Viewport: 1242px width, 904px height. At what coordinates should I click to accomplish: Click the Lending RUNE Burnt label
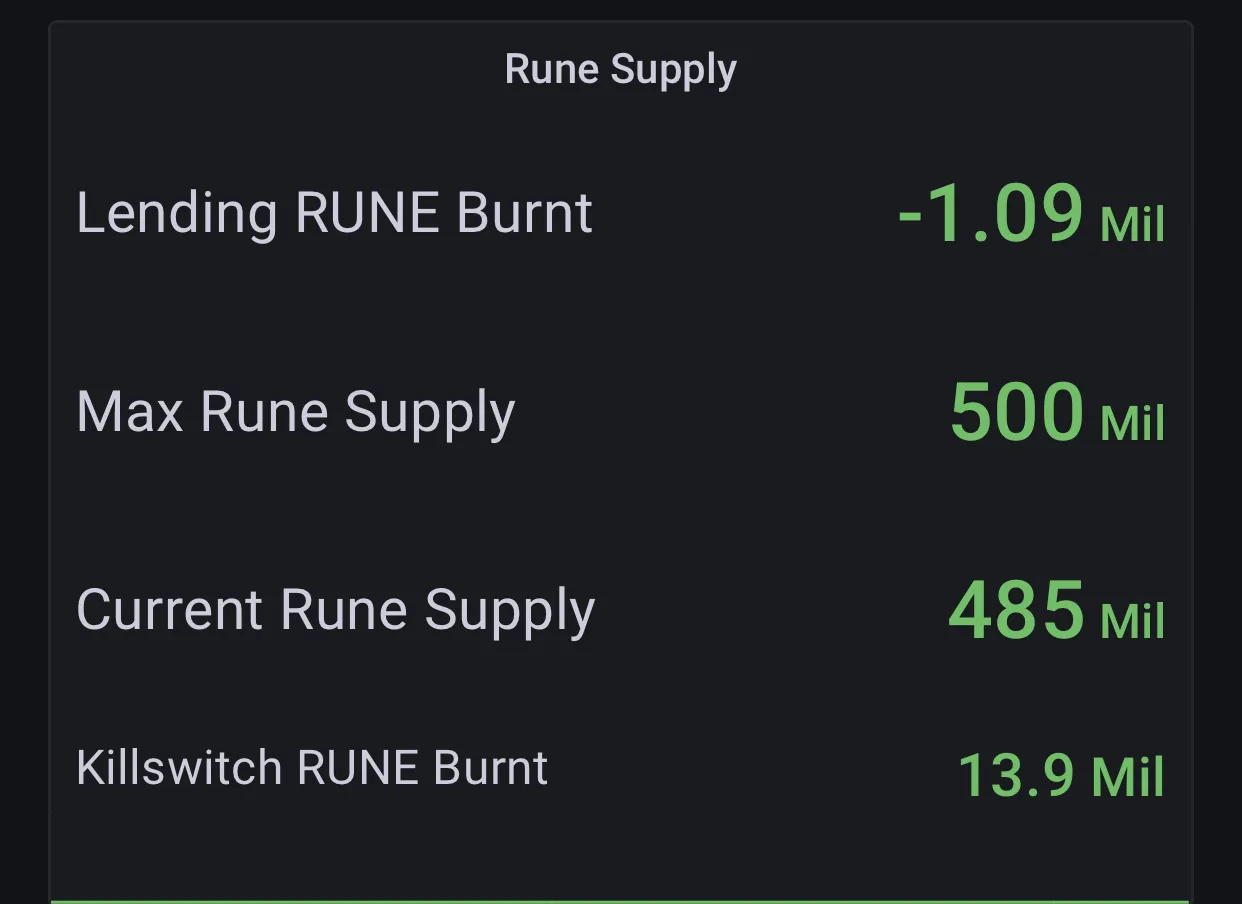334,213
